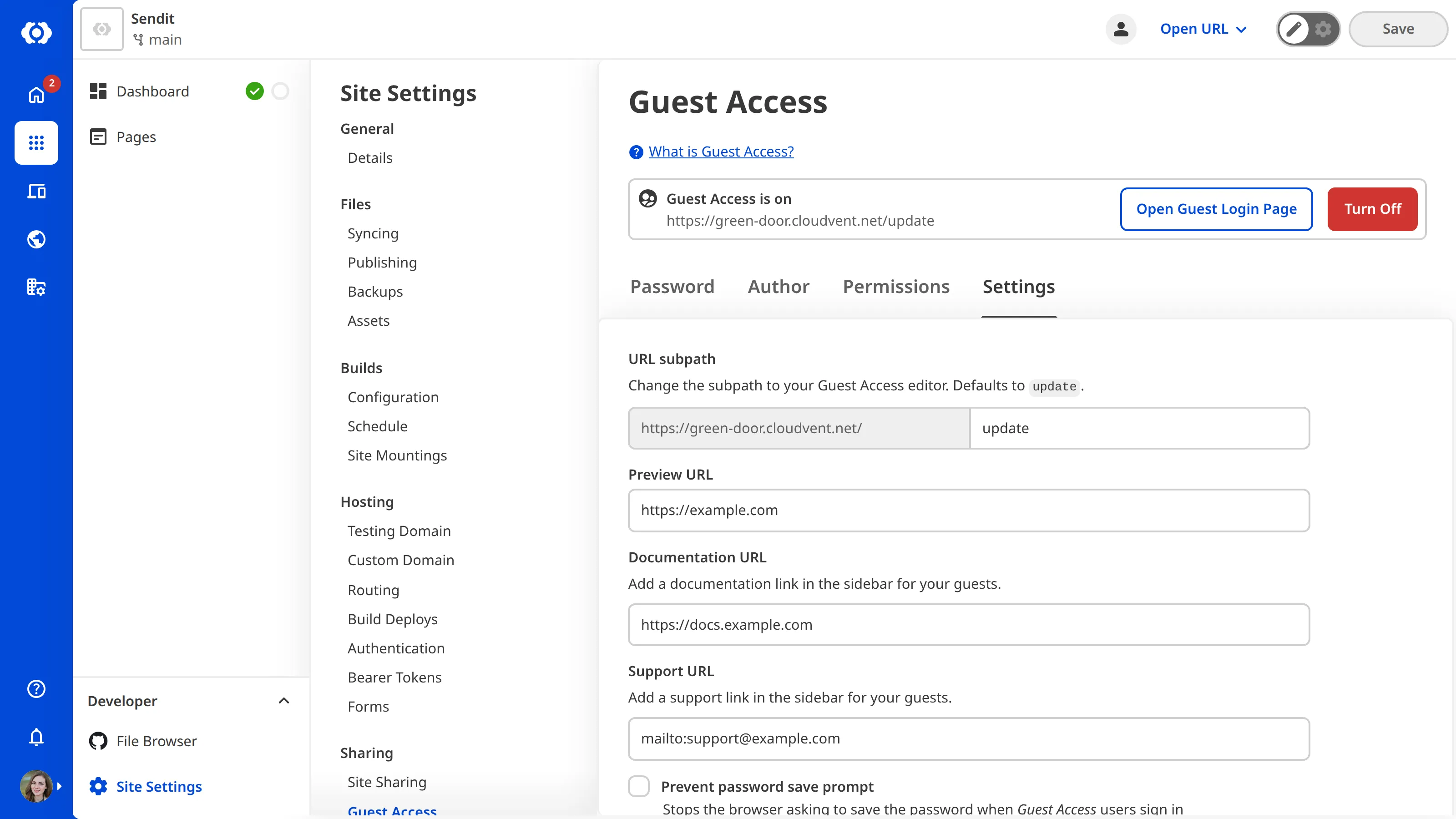
Task: Click the Pages icon in navigation
Action: click(98, 137)
